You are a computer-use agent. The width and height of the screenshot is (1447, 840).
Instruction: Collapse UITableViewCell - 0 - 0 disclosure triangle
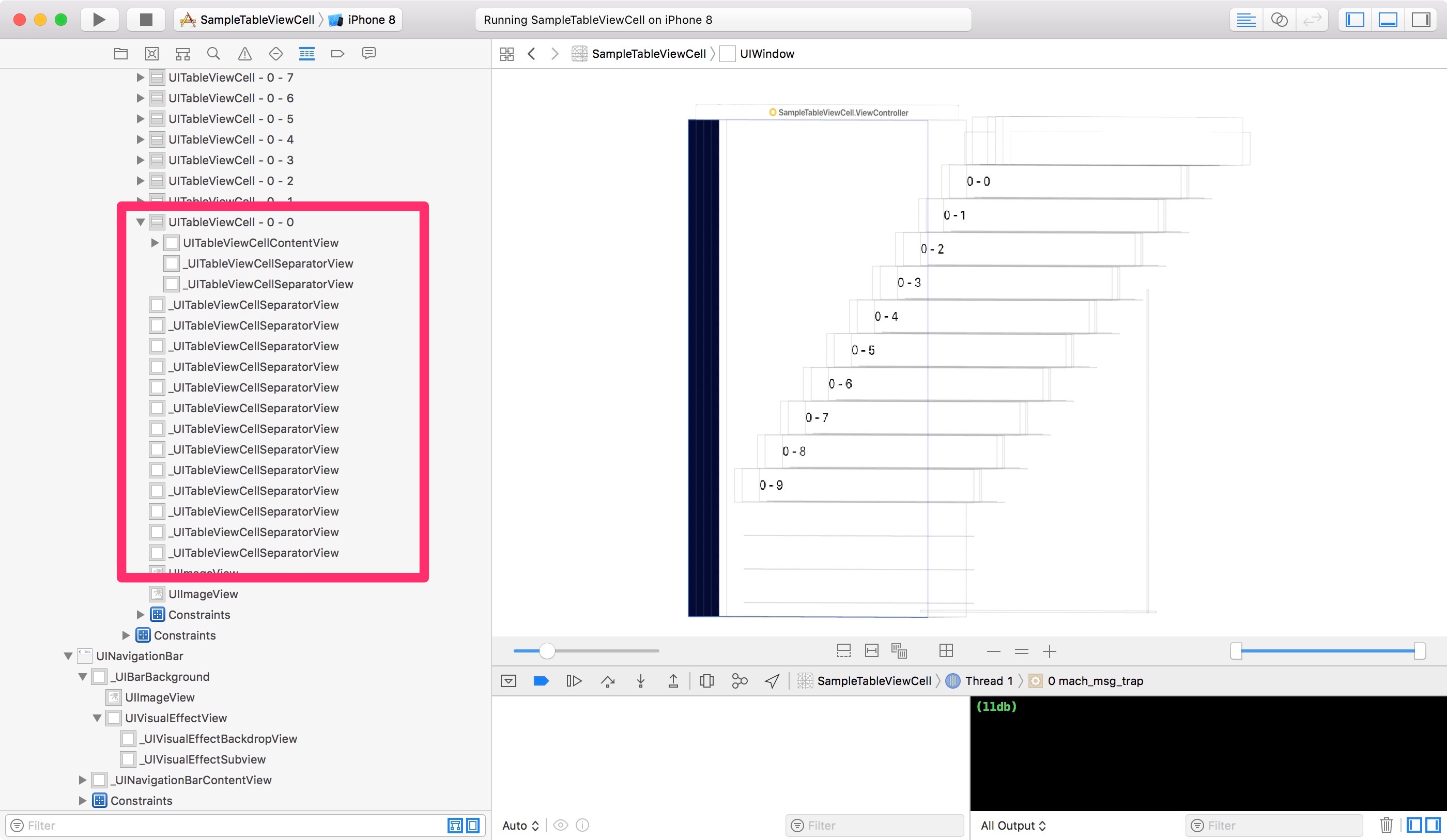point(140,222)
